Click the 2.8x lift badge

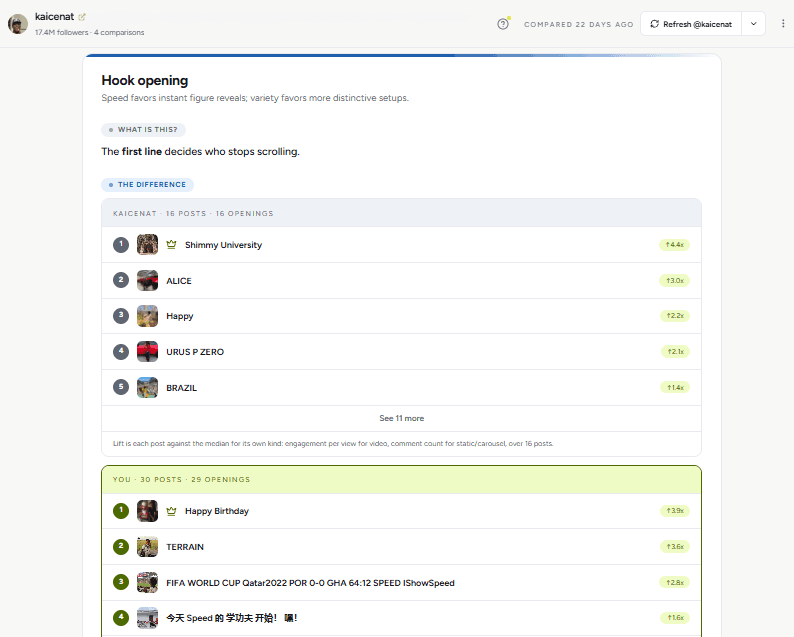[x=674, y=582]
